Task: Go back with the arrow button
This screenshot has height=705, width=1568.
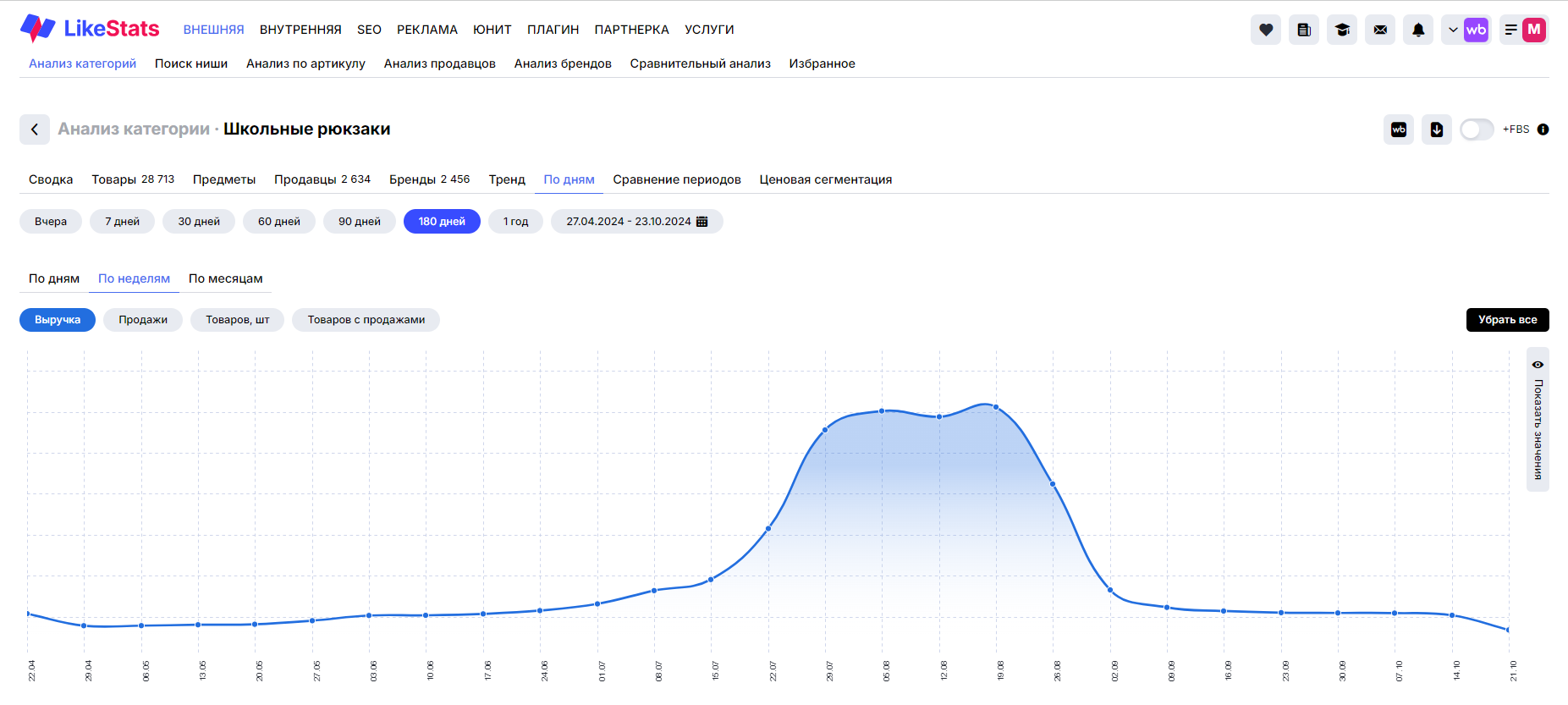Action: (35, 129)
